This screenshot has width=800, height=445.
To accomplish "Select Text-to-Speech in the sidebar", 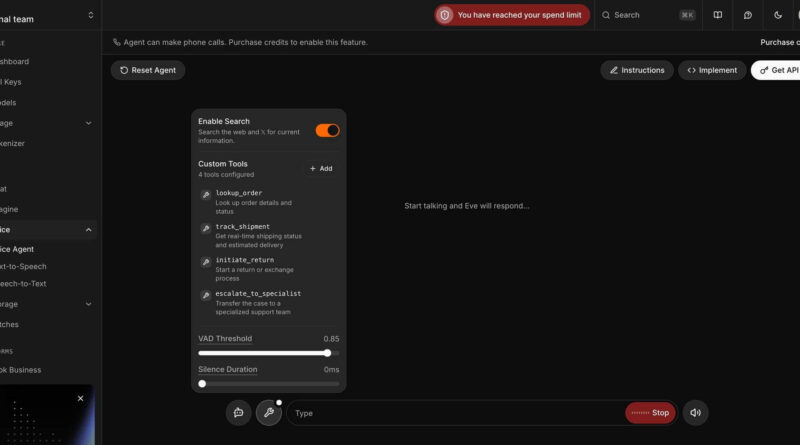I will click(23, 266).
